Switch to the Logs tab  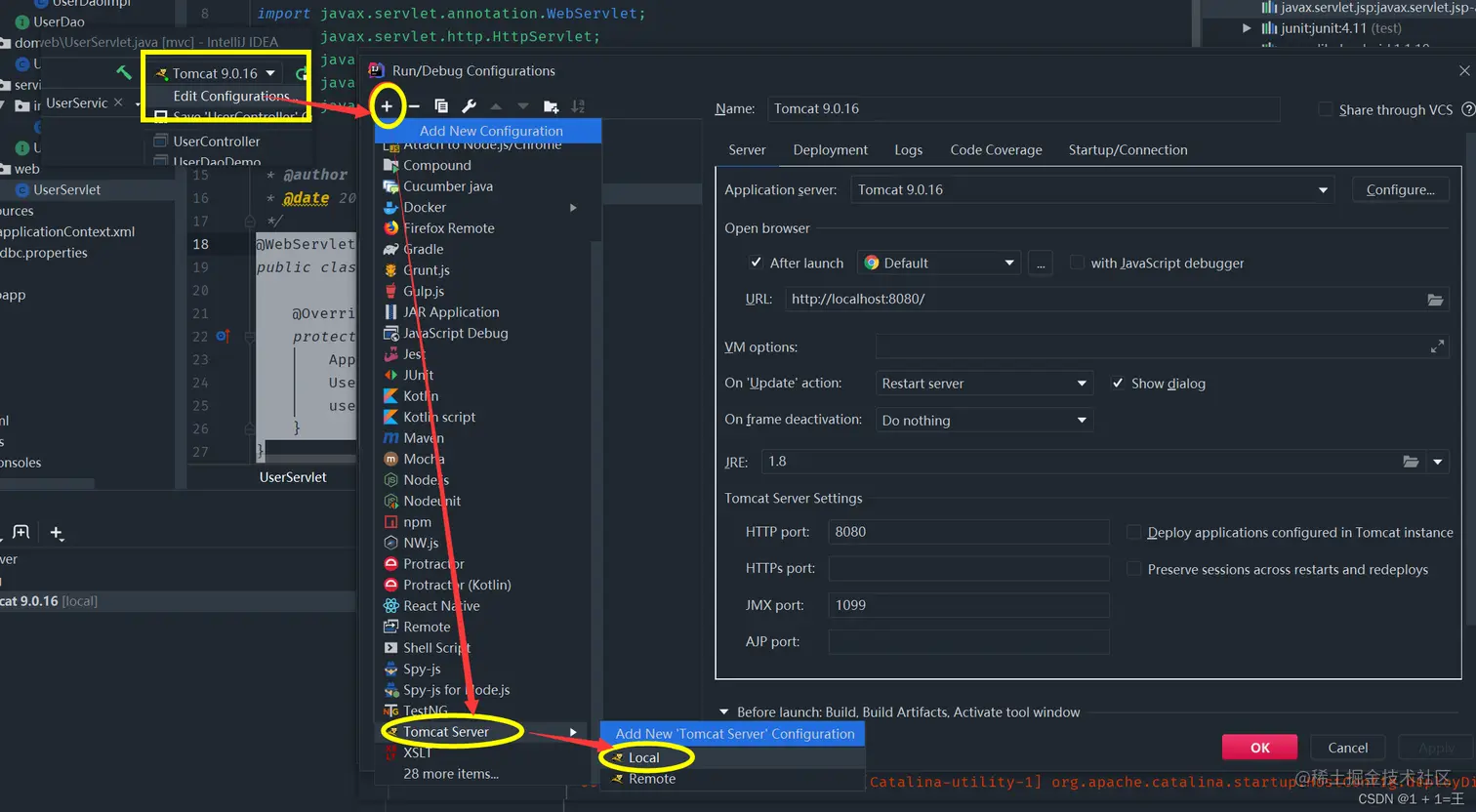pos(908,150)
